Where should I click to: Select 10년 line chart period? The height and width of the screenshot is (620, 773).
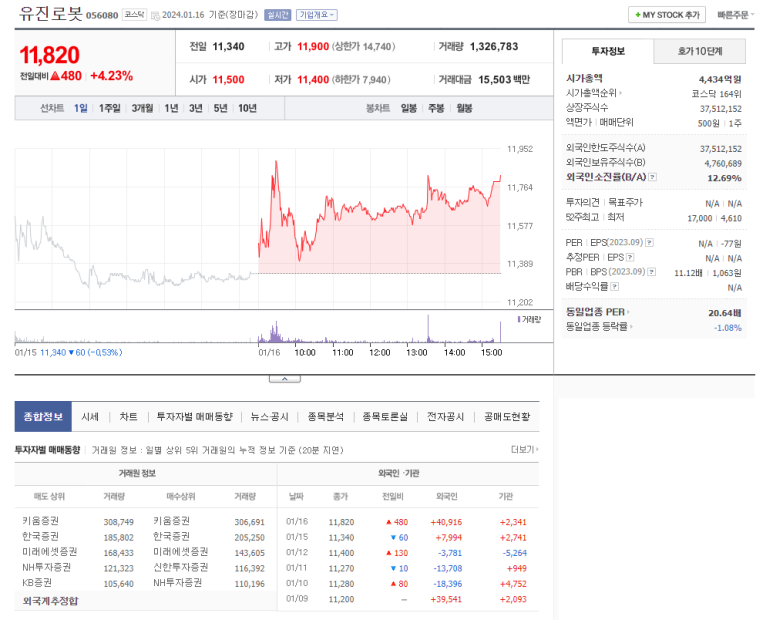pos(247,108)
